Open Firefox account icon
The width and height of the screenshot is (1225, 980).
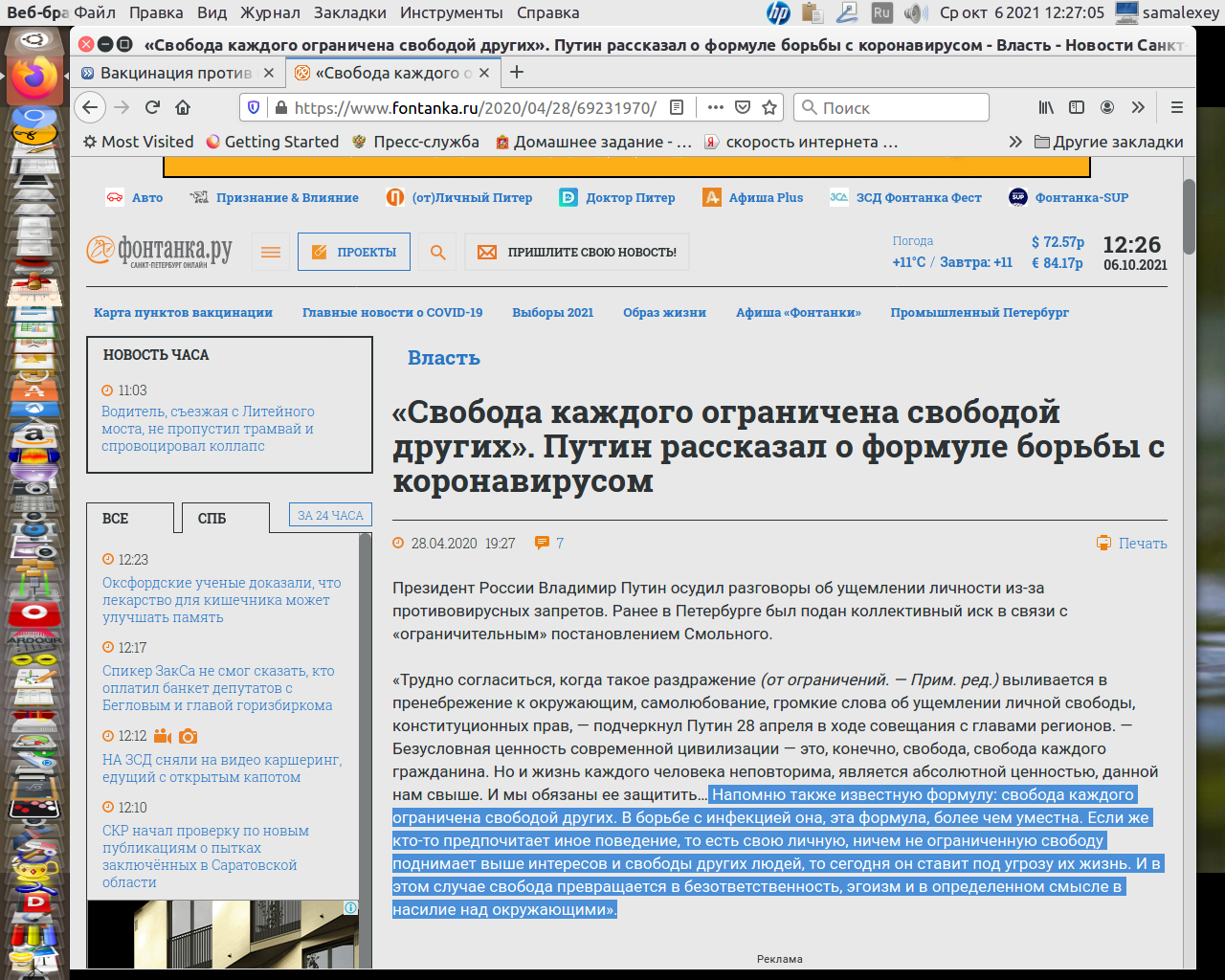coord(1107,107)
